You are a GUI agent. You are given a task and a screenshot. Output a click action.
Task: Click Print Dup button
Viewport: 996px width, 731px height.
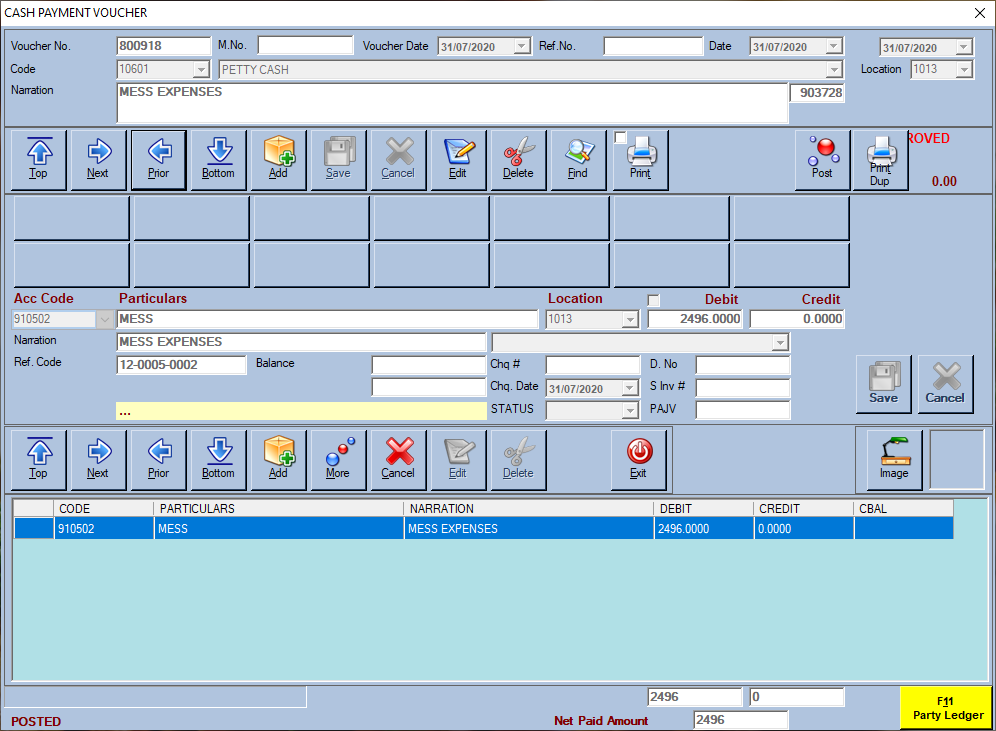880,160
